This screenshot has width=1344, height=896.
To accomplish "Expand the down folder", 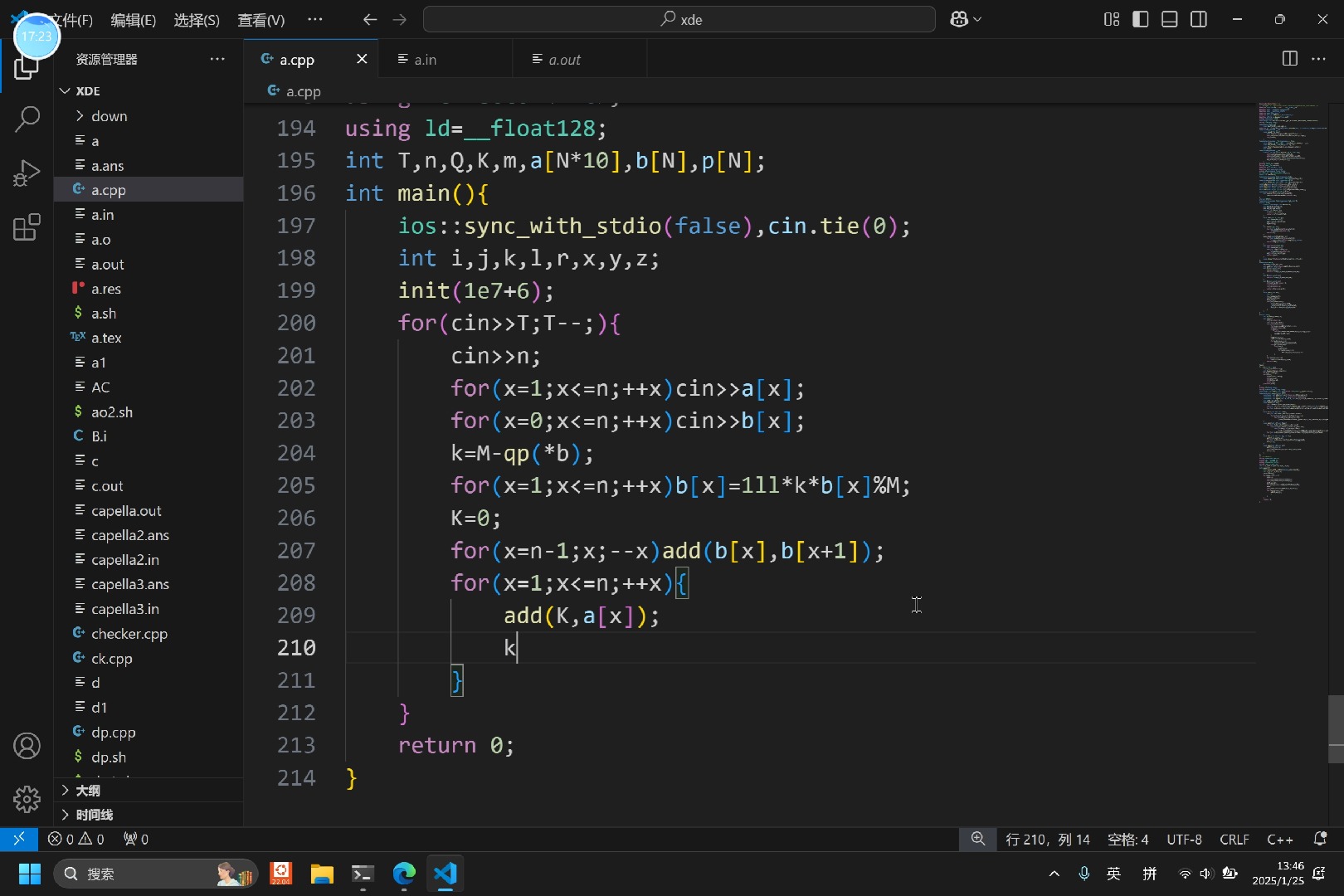I will pyautogui.click(x=109, y=116).
